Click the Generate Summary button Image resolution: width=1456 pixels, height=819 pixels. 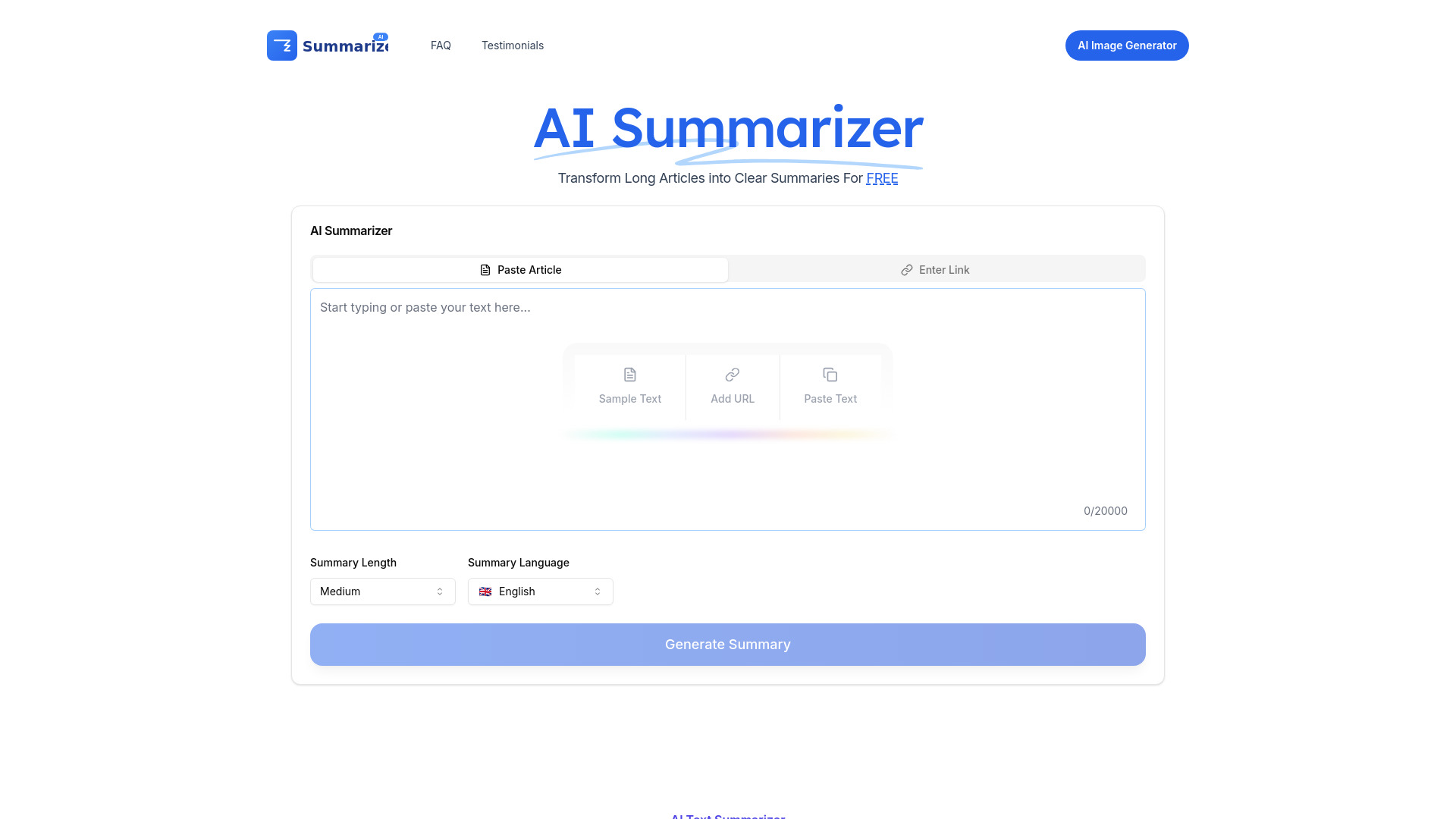coord(728,644)
